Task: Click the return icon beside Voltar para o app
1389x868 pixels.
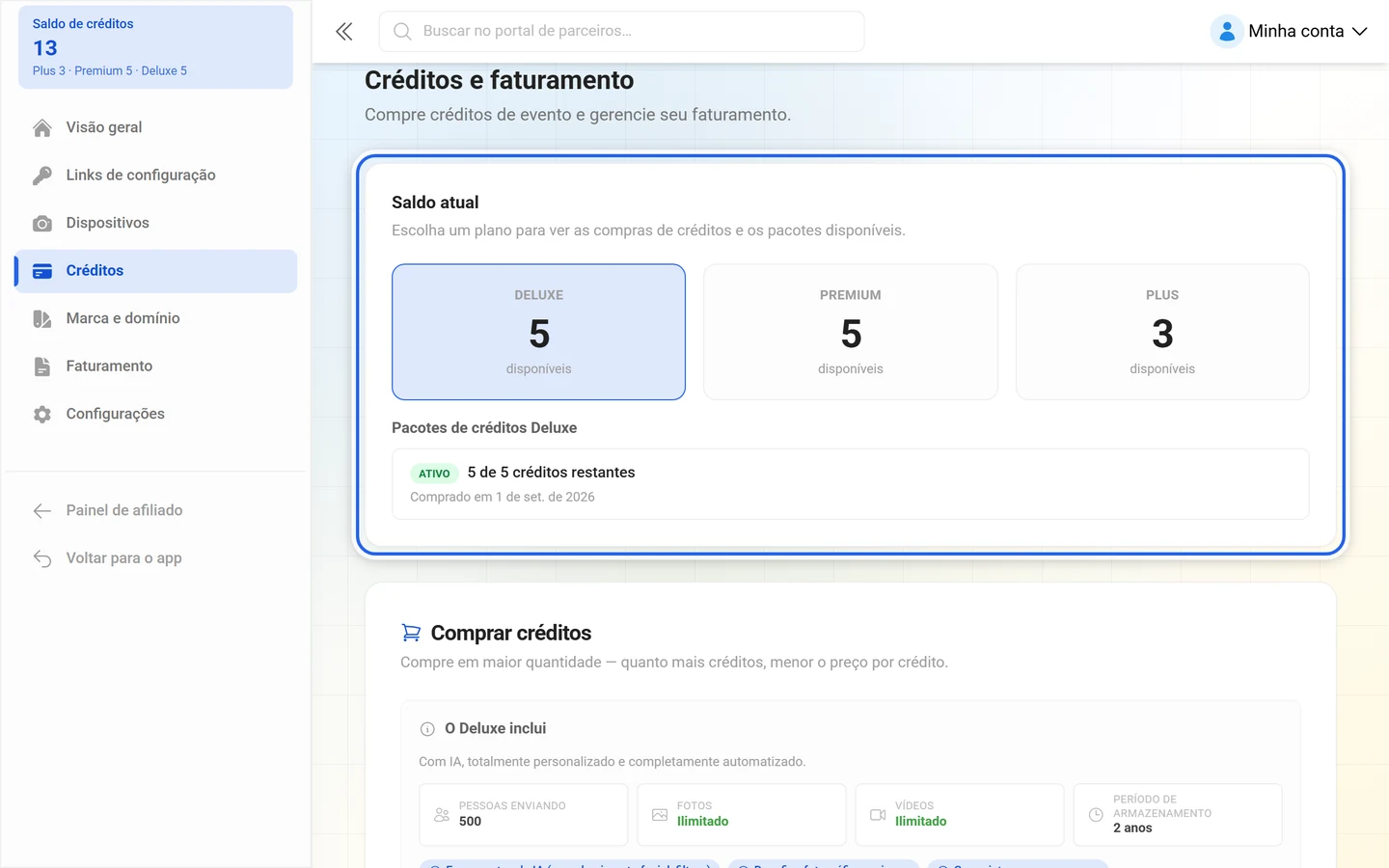Action: (42, 558)
